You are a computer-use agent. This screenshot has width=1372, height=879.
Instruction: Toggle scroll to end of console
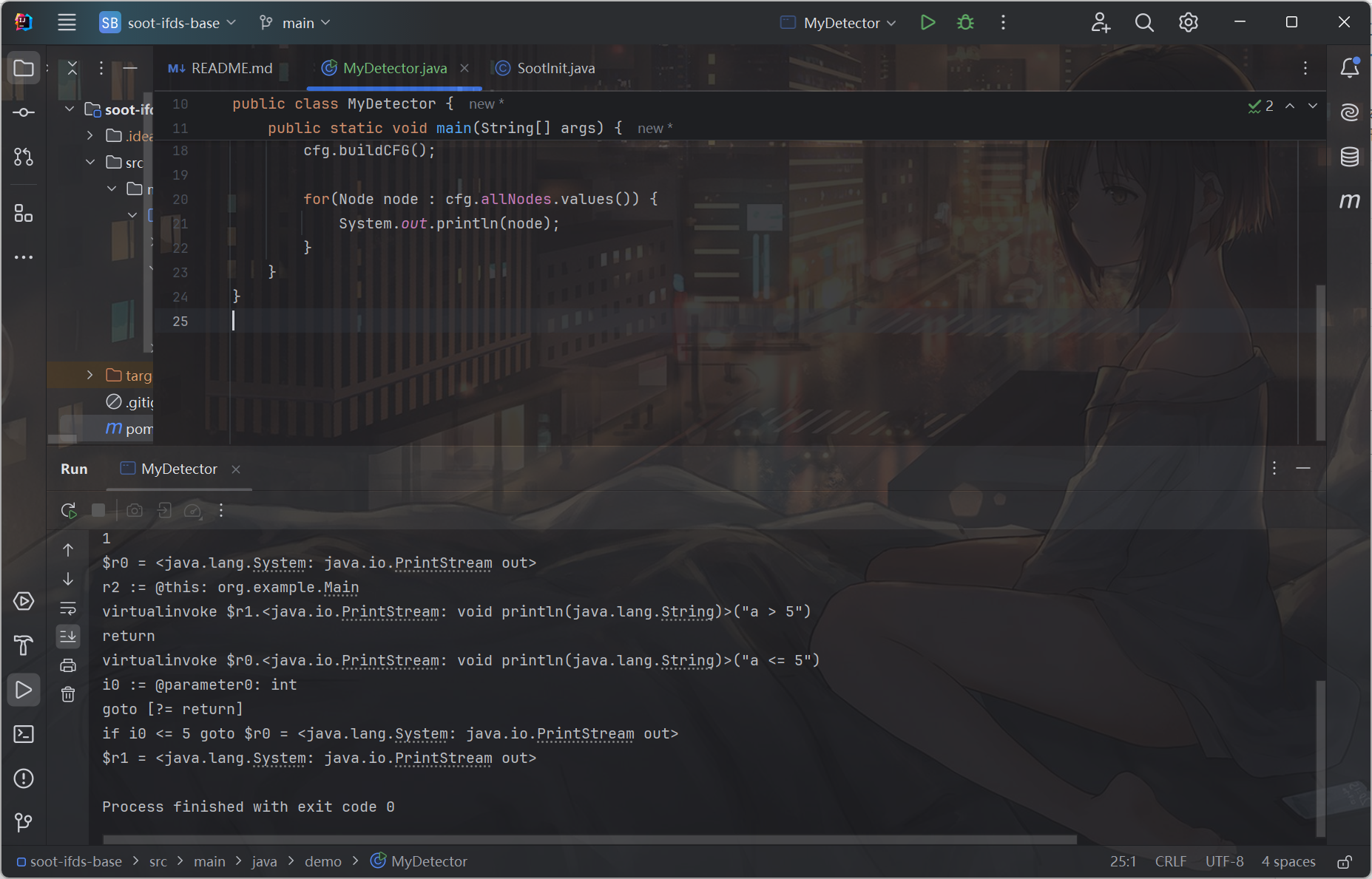[68, 636]
